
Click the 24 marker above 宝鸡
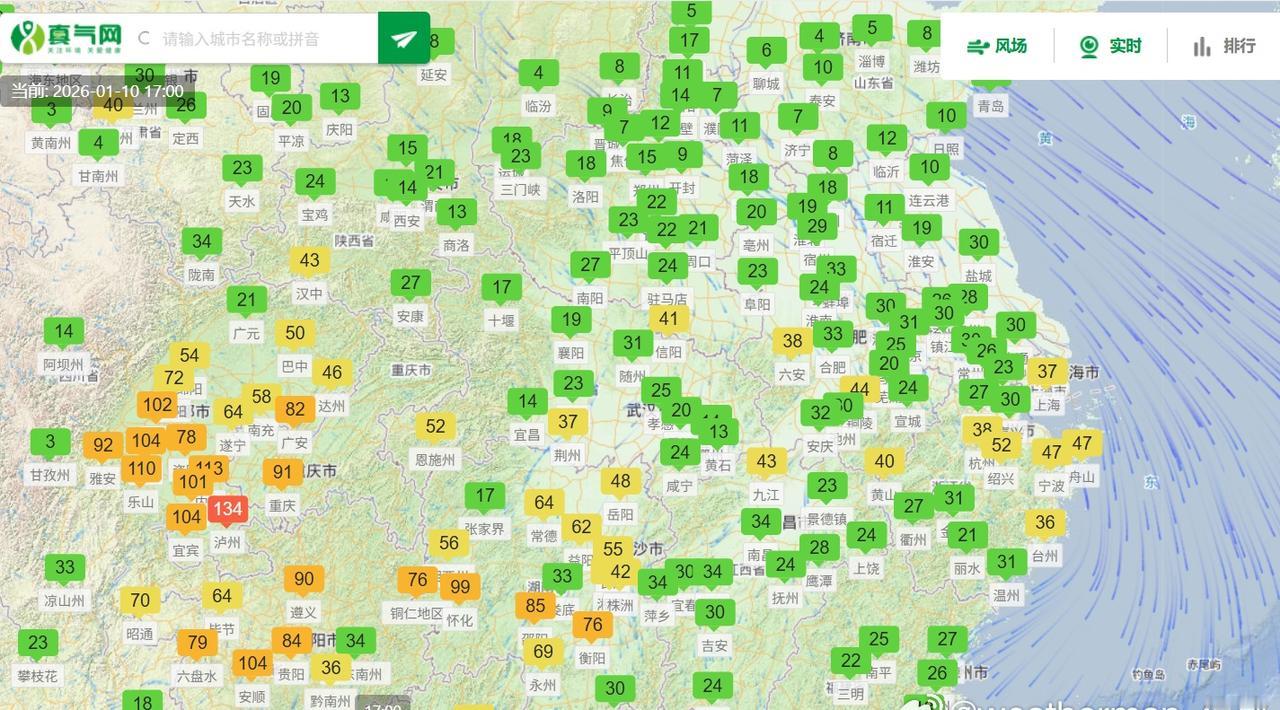pyautogui.click(x=315, y=183)
